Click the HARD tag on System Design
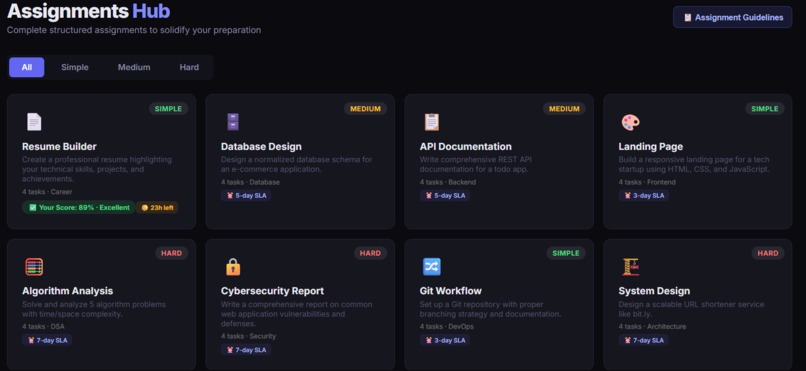Image resolution: width=806 pixels, height=371 pixels. [768, 253]
